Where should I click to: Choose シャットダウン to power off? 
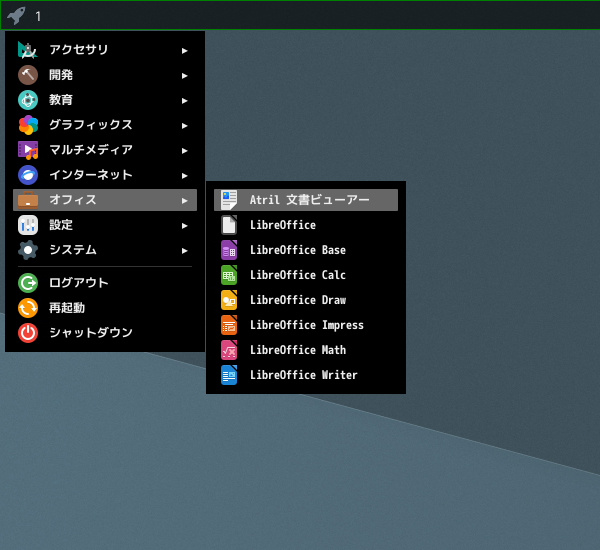tap(105, 333)
